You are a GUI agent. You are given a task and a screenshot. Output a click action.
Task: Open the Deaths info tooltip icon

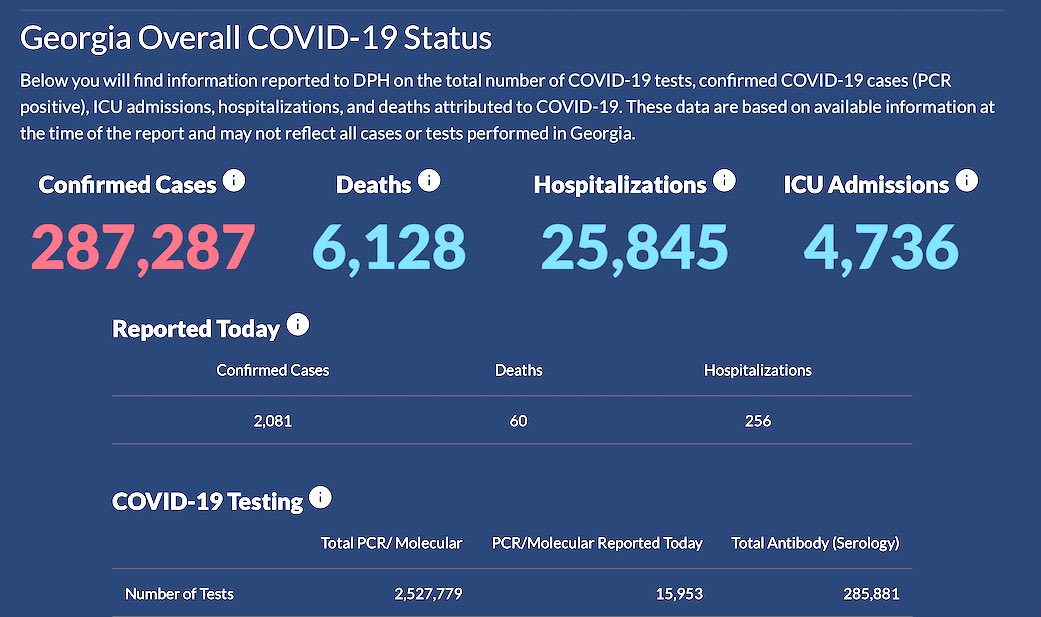(x=429, y=181)
